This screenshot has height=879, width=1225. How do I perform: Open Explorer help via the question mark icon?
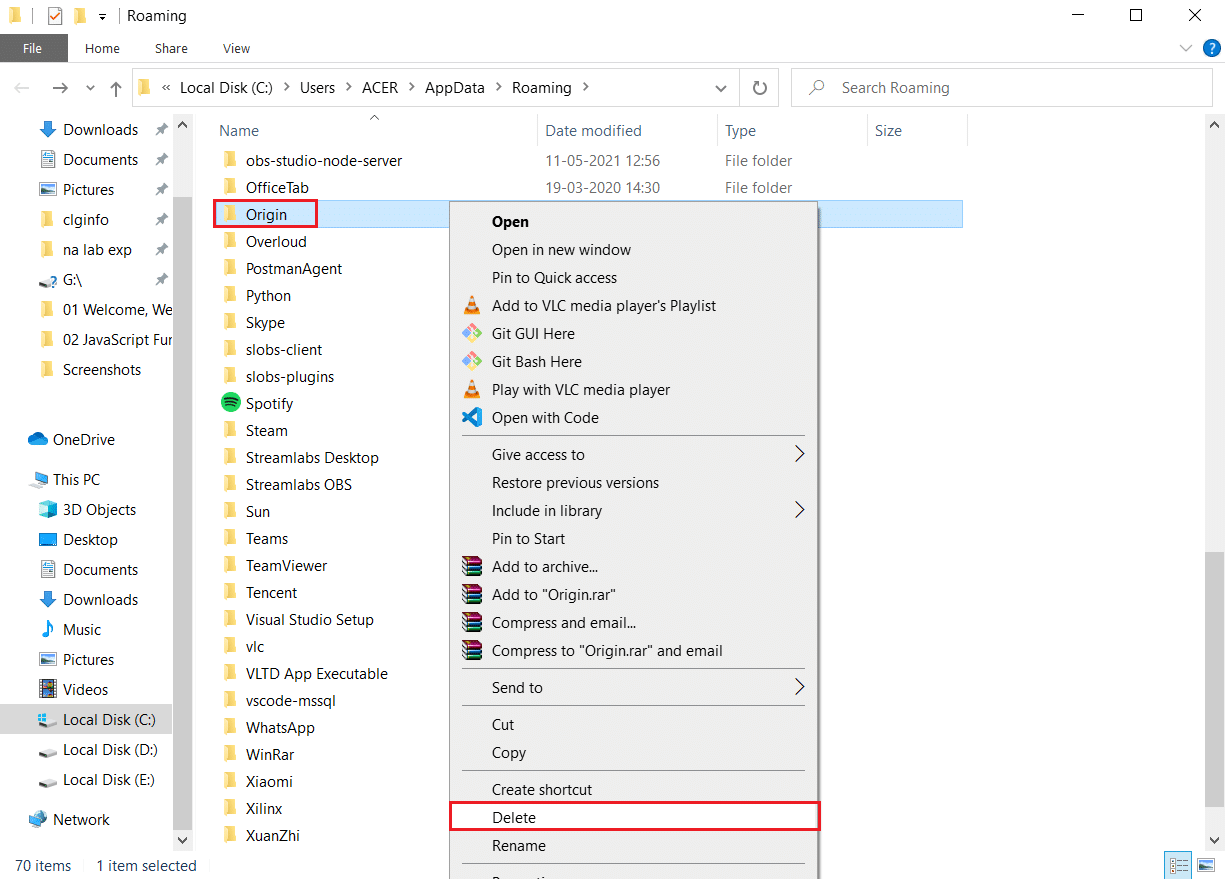point(1212,48)
